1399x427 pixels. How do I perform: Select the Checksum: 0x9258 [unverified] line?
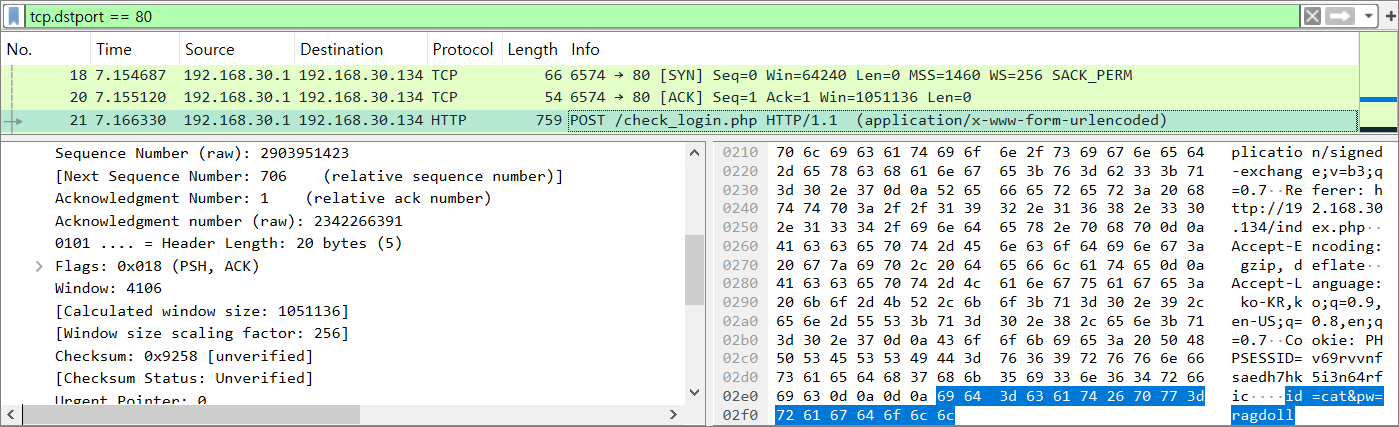184,356
